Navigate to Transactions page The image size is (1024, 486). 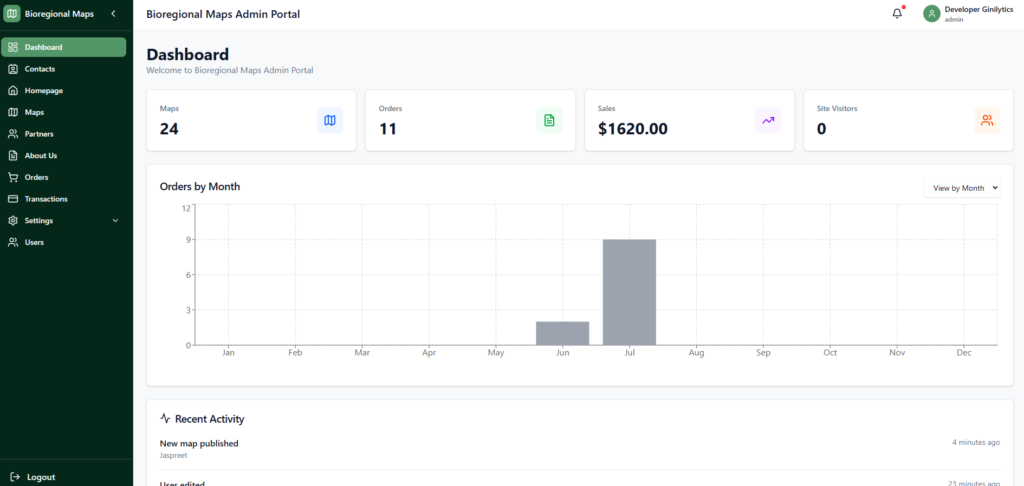coord(64,199)
